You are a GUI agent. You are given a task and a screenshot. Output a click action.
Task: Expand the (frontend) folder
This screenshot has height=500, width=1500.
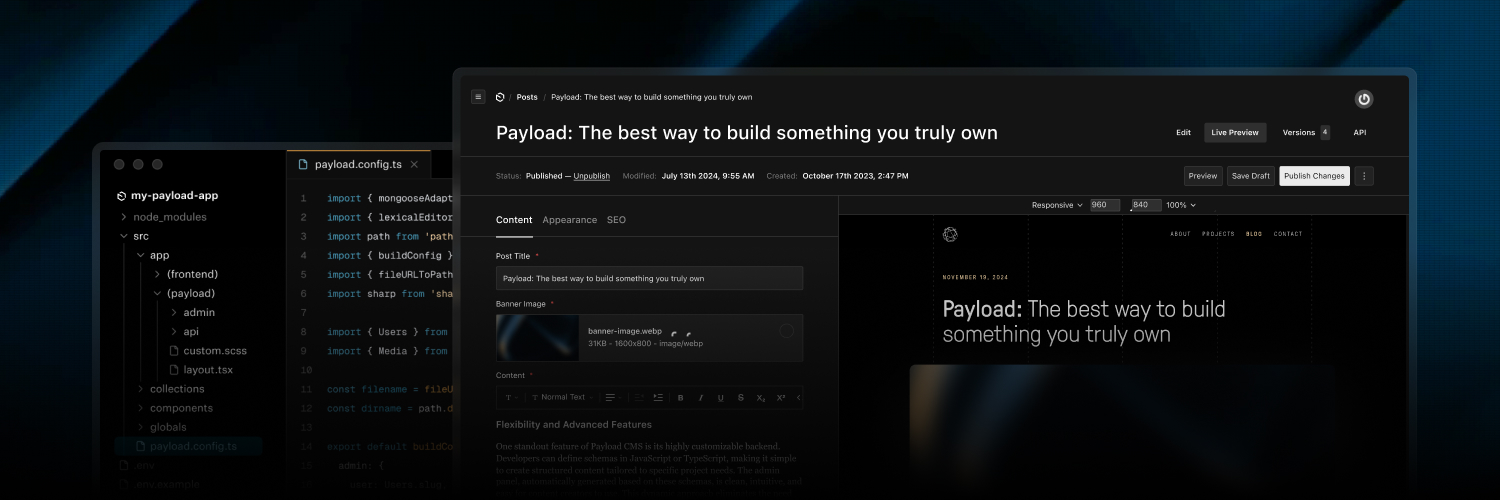coord(157,274)
